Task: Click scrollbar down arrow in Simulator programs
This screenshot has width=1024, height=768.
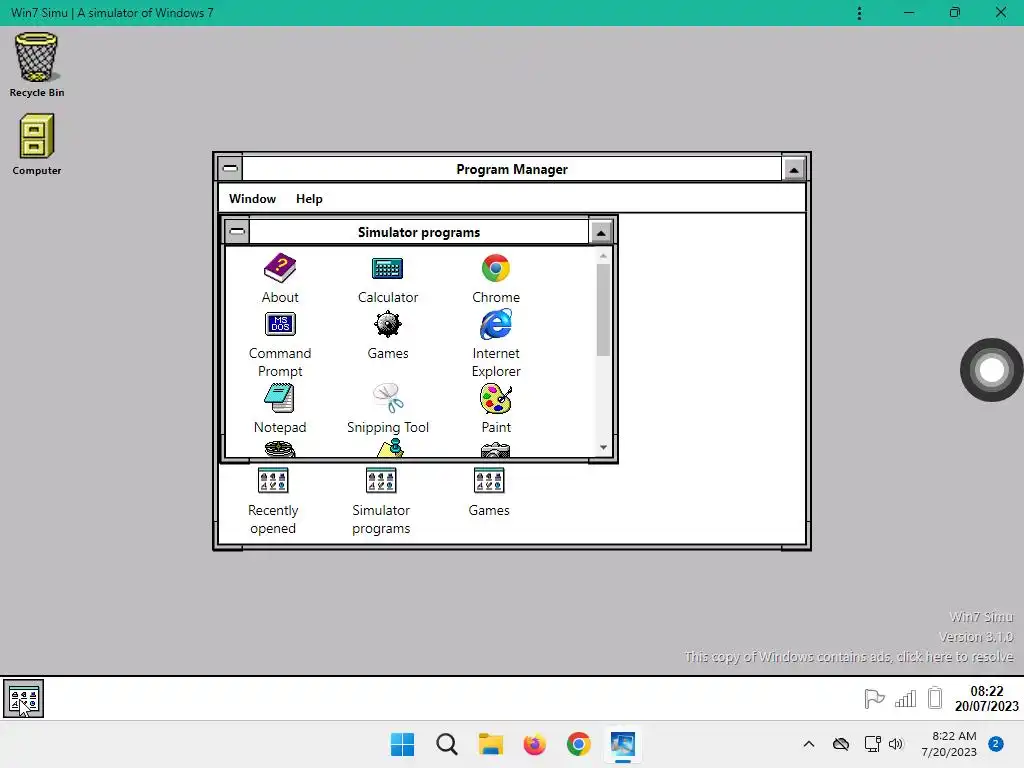Action: click(603, 447)
